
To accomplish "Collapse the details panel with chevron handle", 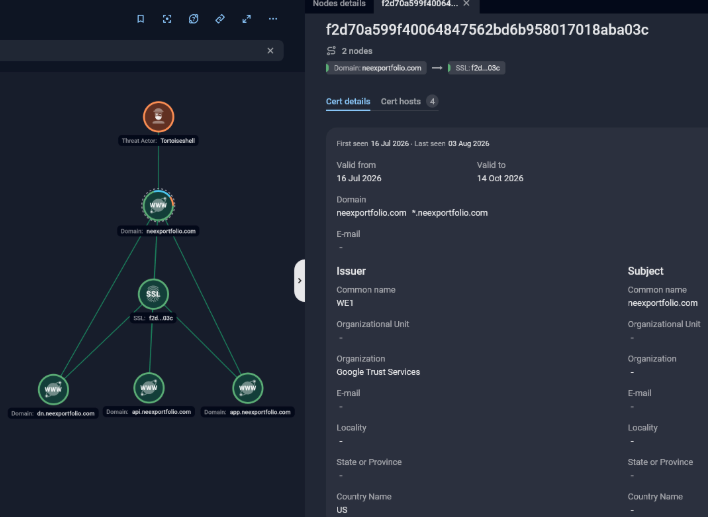I will [x=299, y=280].
